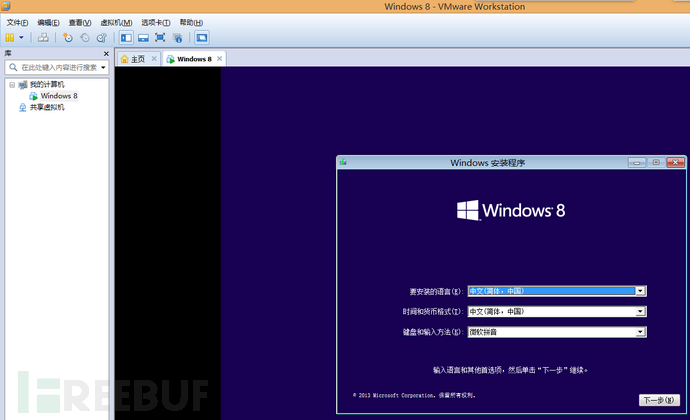This screenshot has width=690, height=420.
Task: Click the revert to snapshot icon
Action: pos(84,37)
